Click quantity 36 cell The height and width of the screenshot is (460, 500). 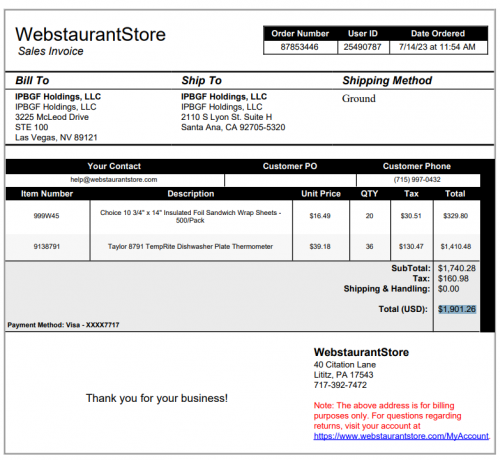click(x=369, y=247)
